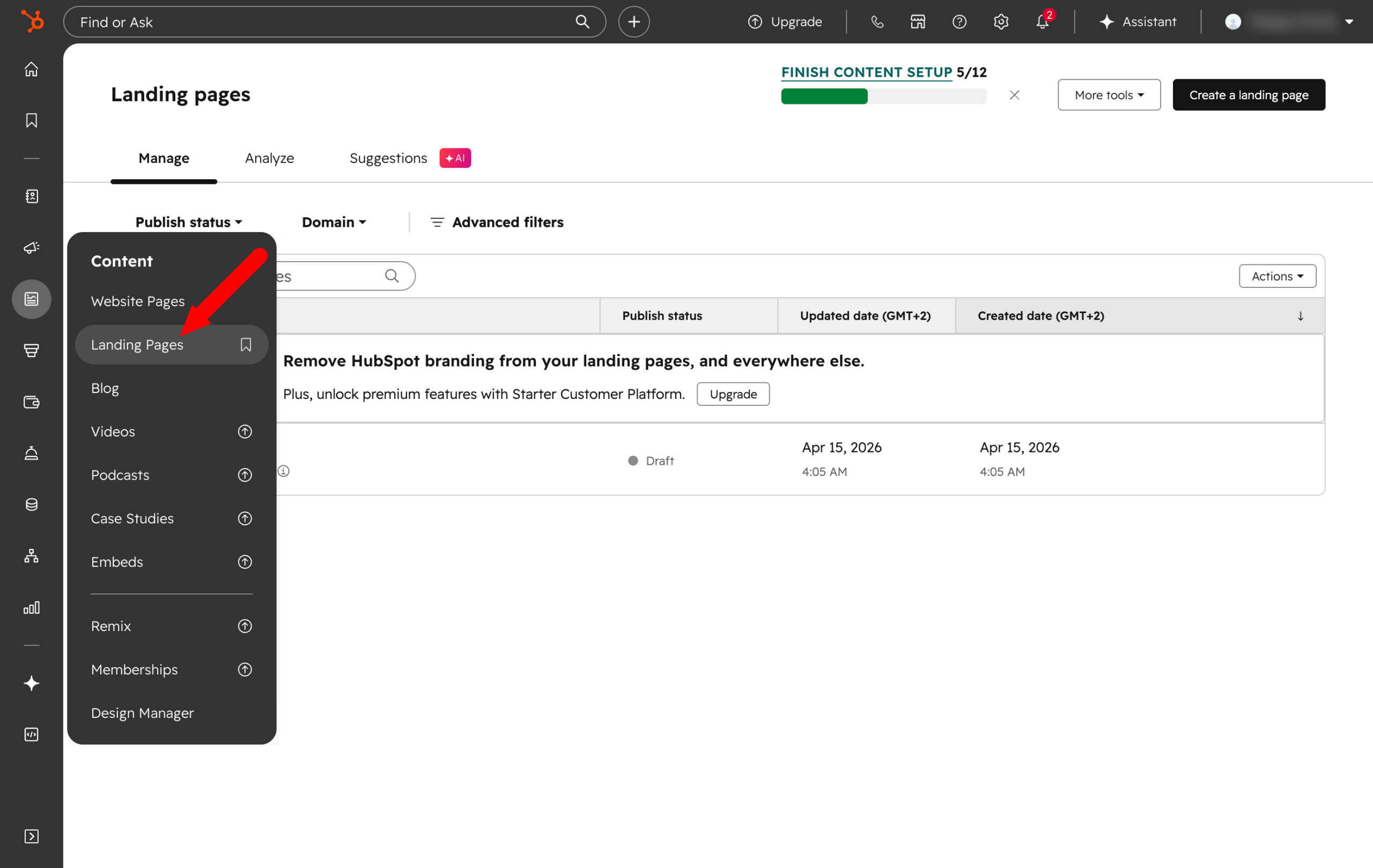Open the Breeze AI sparkle sidebar icon
Image resolution: width=1373 pixels, height=868 pixels.
31,683
